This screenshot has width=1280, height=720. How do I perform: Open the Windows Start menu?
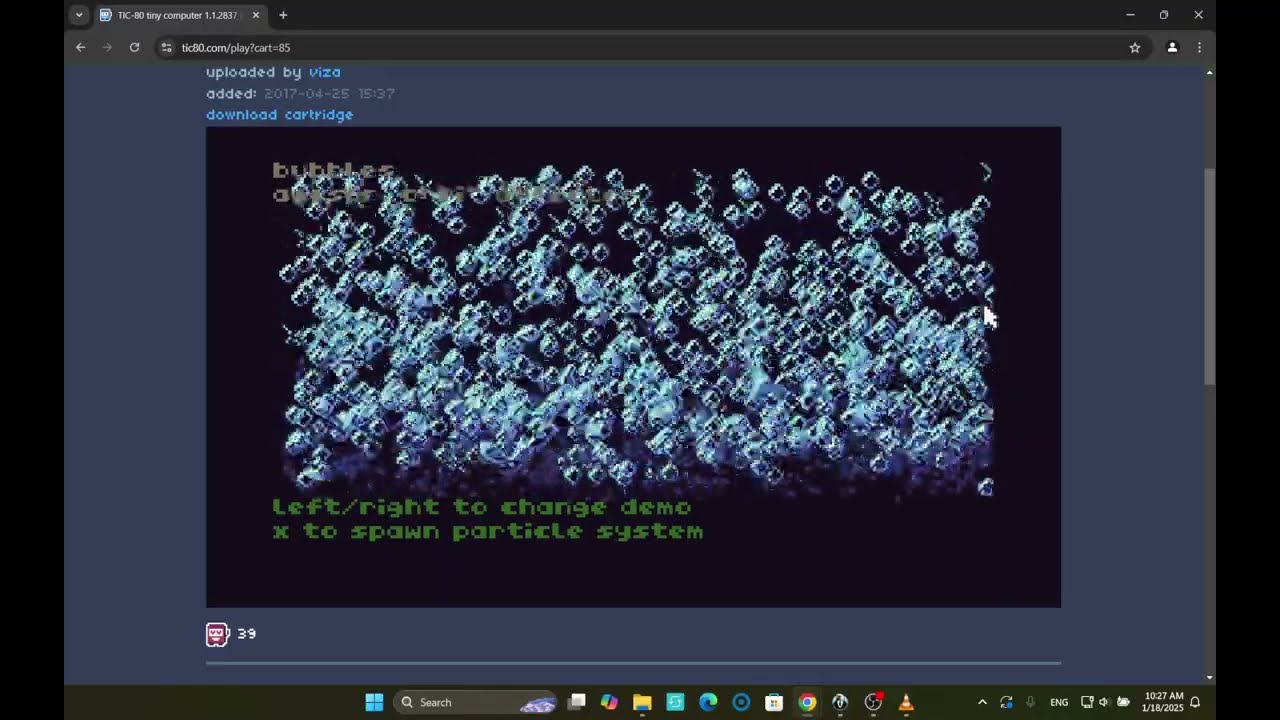[374, 702]
